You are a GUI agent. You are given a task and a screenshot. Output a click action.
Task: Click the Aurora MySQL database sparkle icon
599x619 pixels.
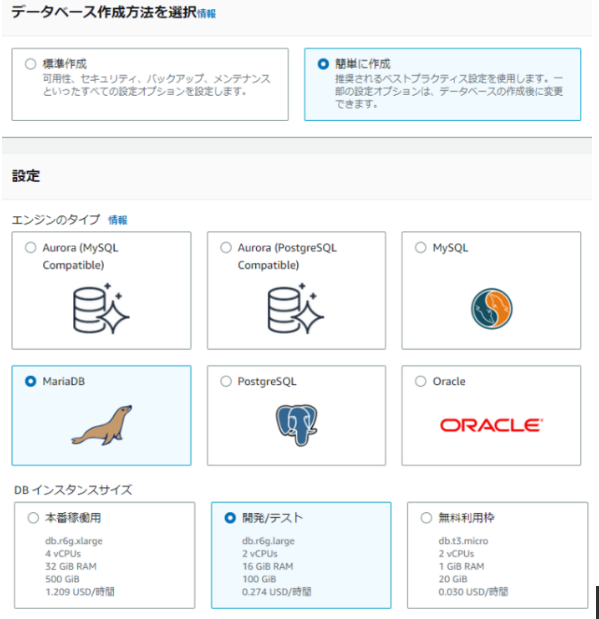coord(101,308)
